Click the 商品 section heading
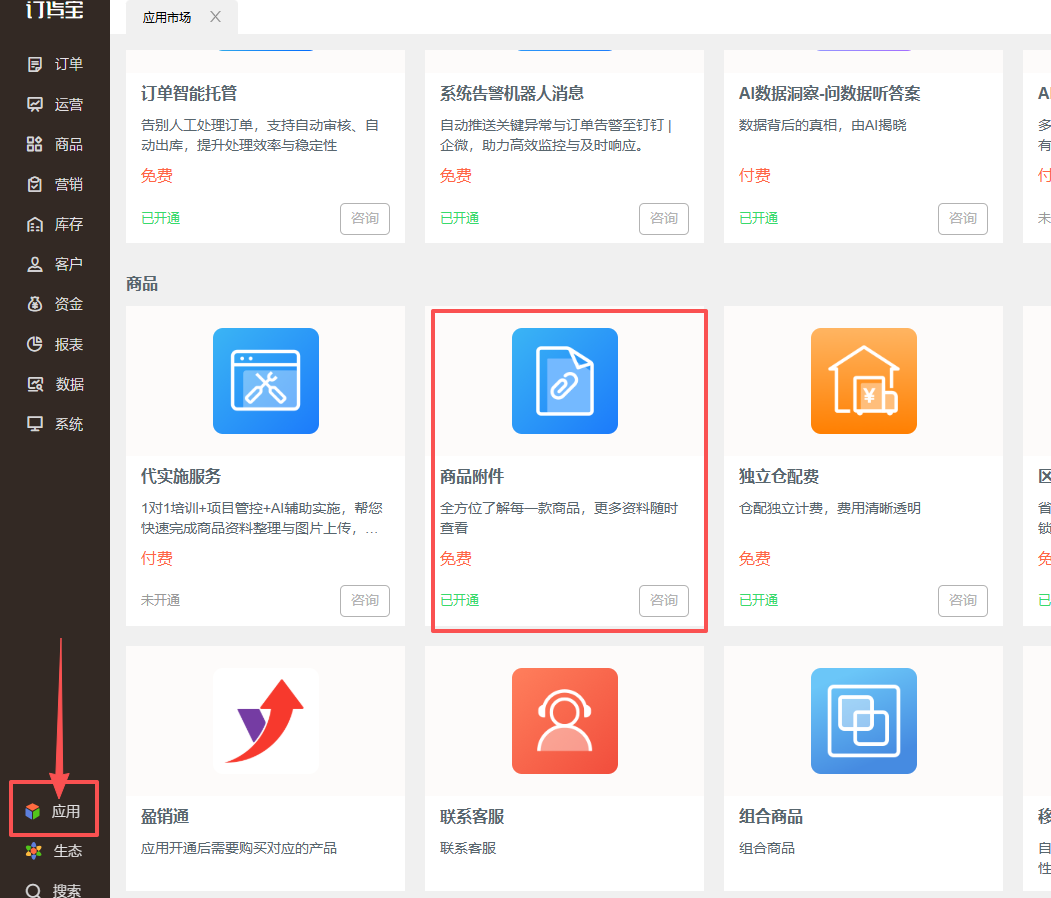 [142, 283]
